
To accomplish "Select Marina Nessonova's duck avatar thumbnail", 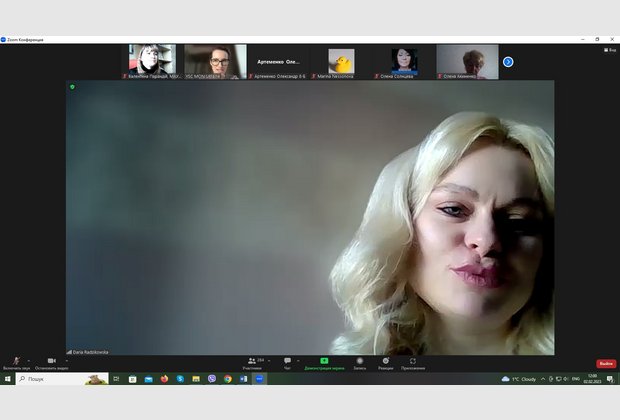I will click(x=341, y=61).
